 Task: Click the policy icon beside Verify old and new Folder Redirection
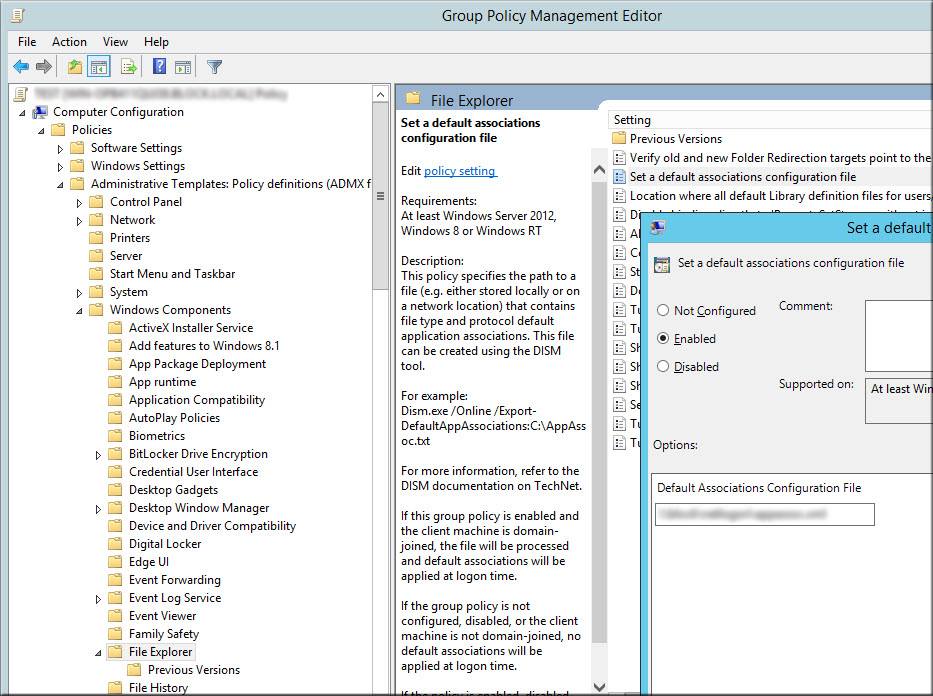[x=619, y=158]
